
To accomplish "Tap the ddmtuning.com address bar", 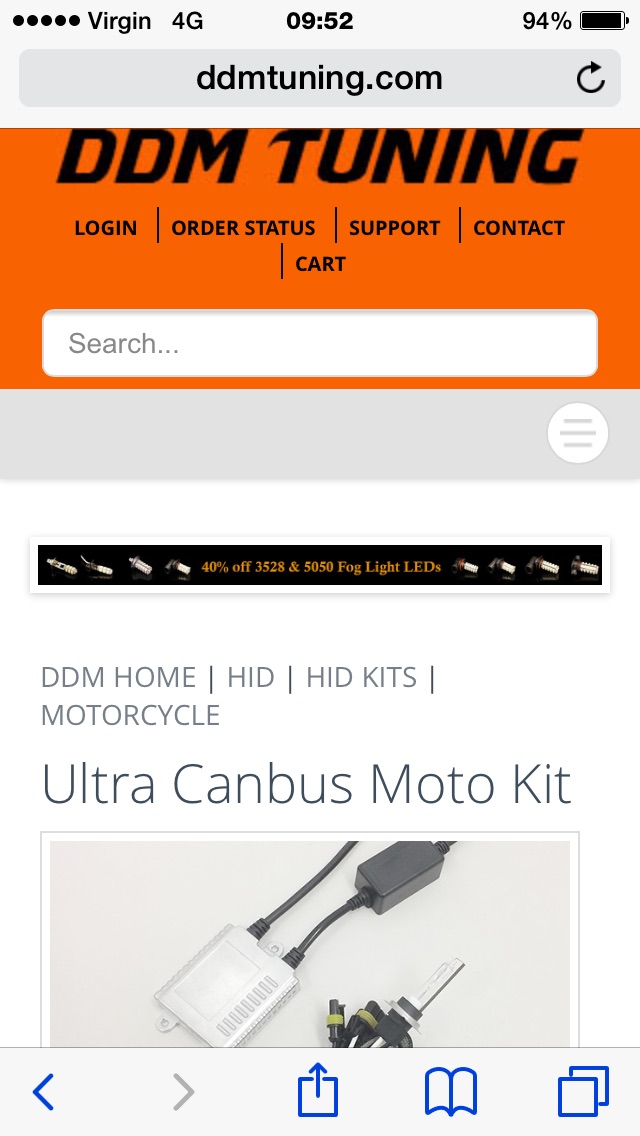I will coord(320,78).
